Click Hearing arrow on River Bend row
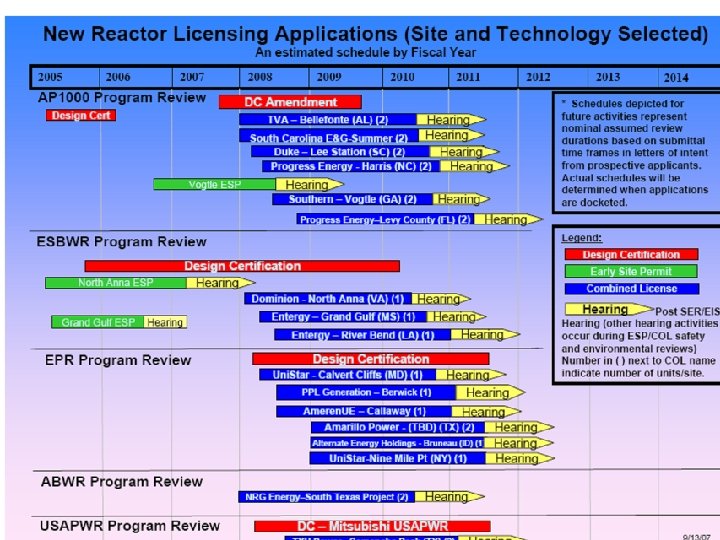720x540 pixels. [485, 335]
